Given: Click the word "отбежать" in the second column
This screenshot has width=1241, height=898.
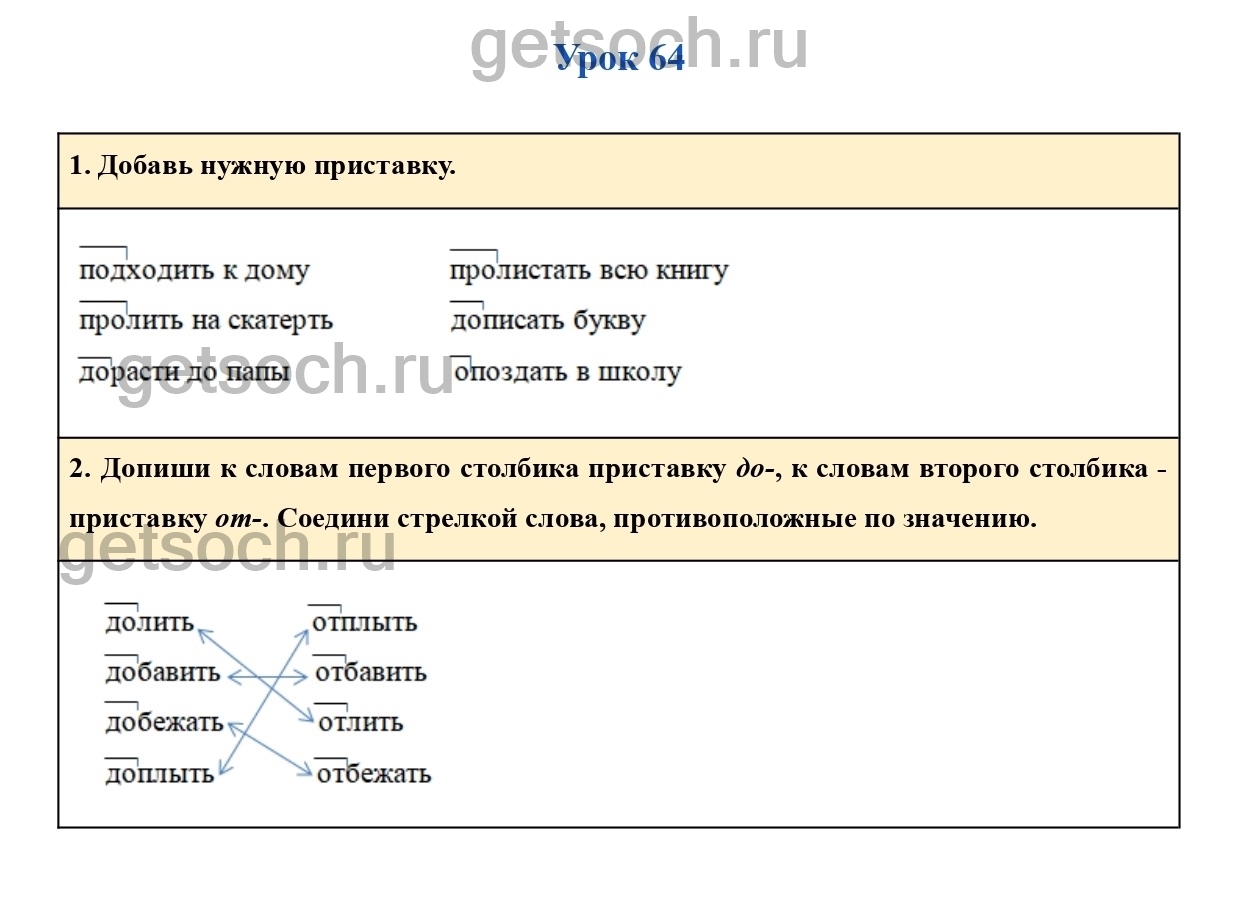Looking at the screenshot, I should 373,774.
